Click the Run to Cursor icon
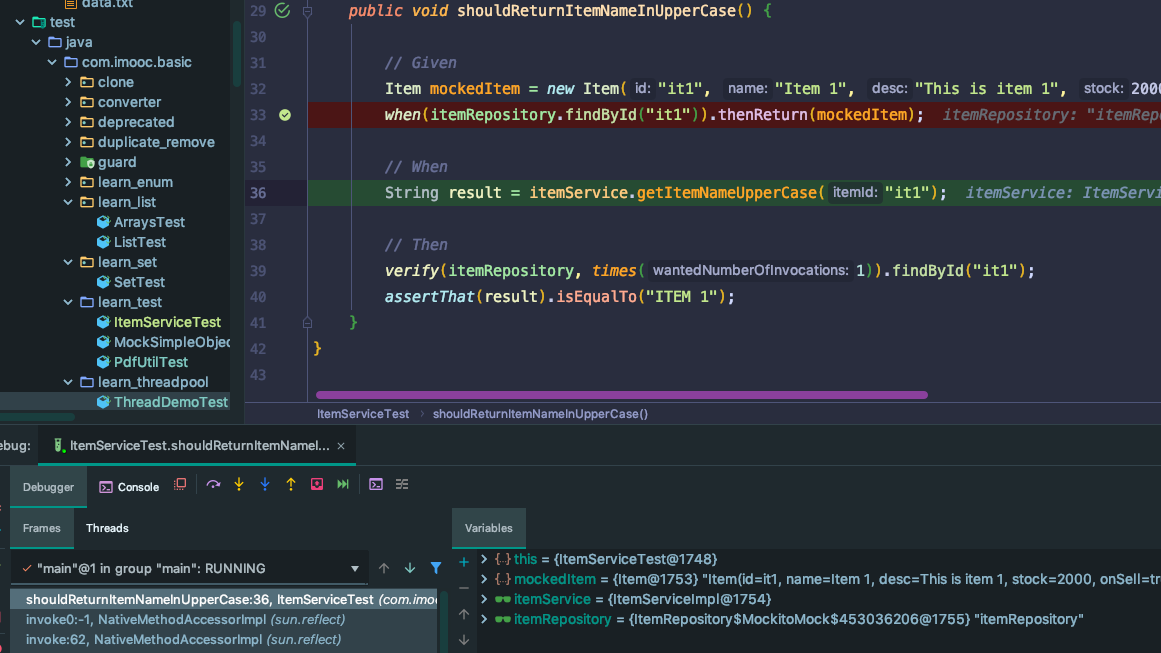 coord(343,485)
